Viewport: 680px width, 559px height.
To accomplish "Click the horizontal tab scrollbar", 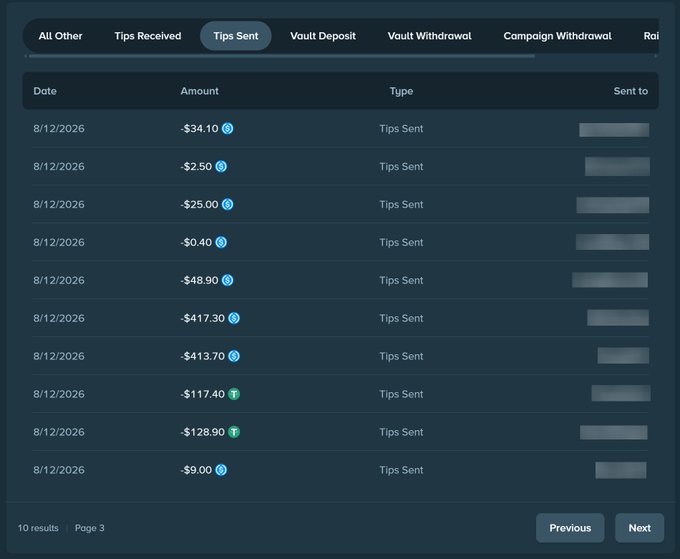I will pos(282,56).
